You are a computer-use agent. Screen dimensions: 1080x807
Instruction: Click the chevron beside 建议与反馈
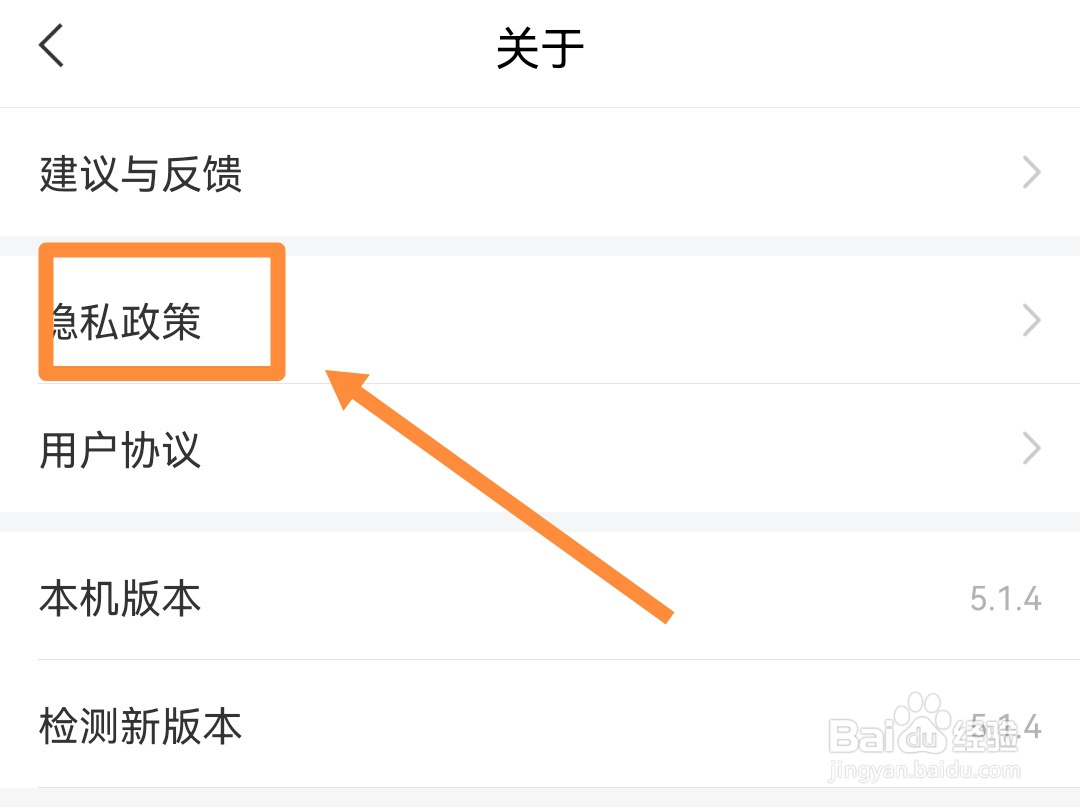1032,174
